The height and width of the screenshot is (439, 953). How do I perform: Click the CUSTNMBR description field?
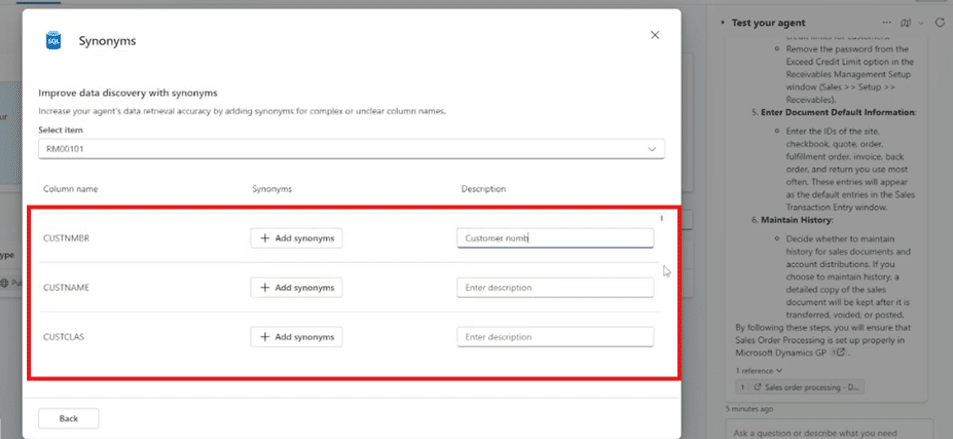(x=555, y=238)
